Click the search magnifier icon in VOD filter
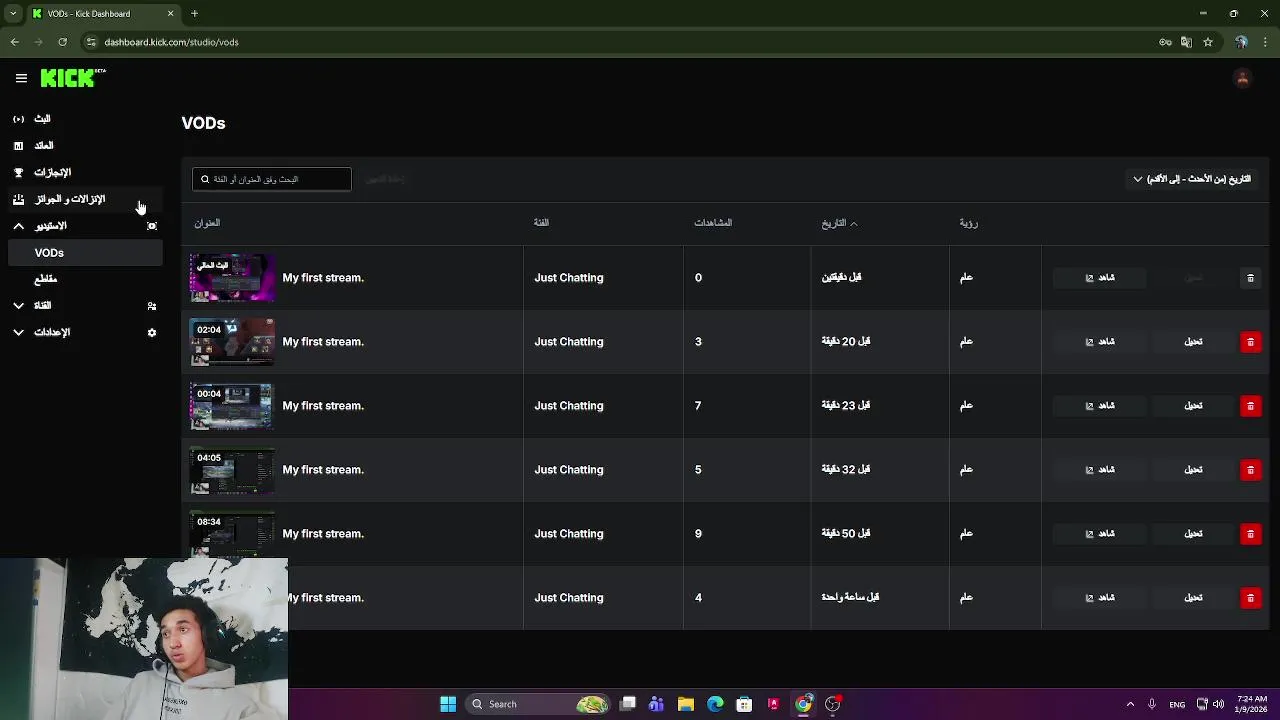This screenshot has width=1280, height=720. click(x=205, y=179)
